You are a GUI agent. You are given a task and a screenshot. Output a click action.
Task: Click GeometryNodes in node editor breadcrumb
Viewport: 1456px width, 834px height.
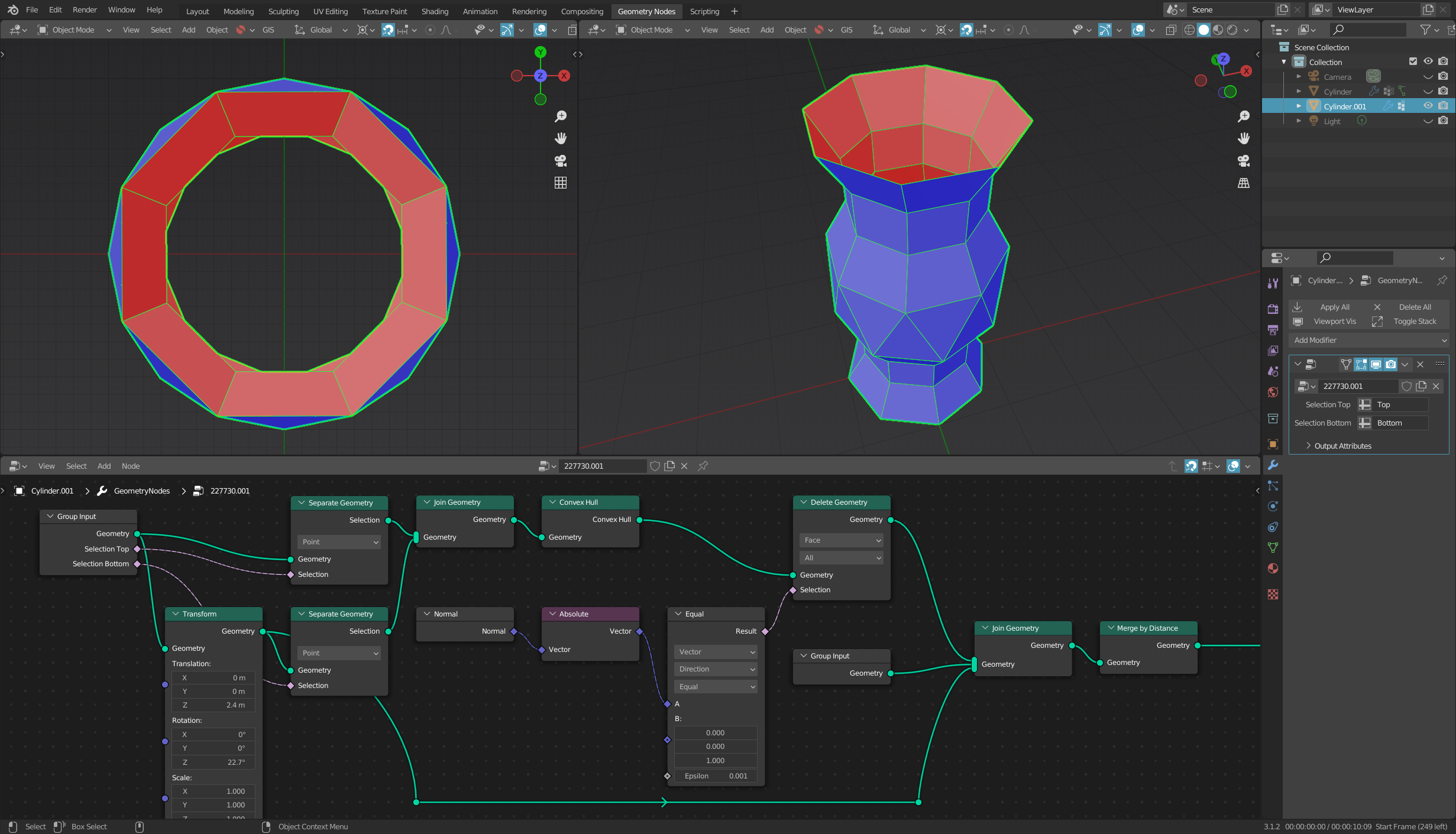pyautogui.click(x=142, y=491)
